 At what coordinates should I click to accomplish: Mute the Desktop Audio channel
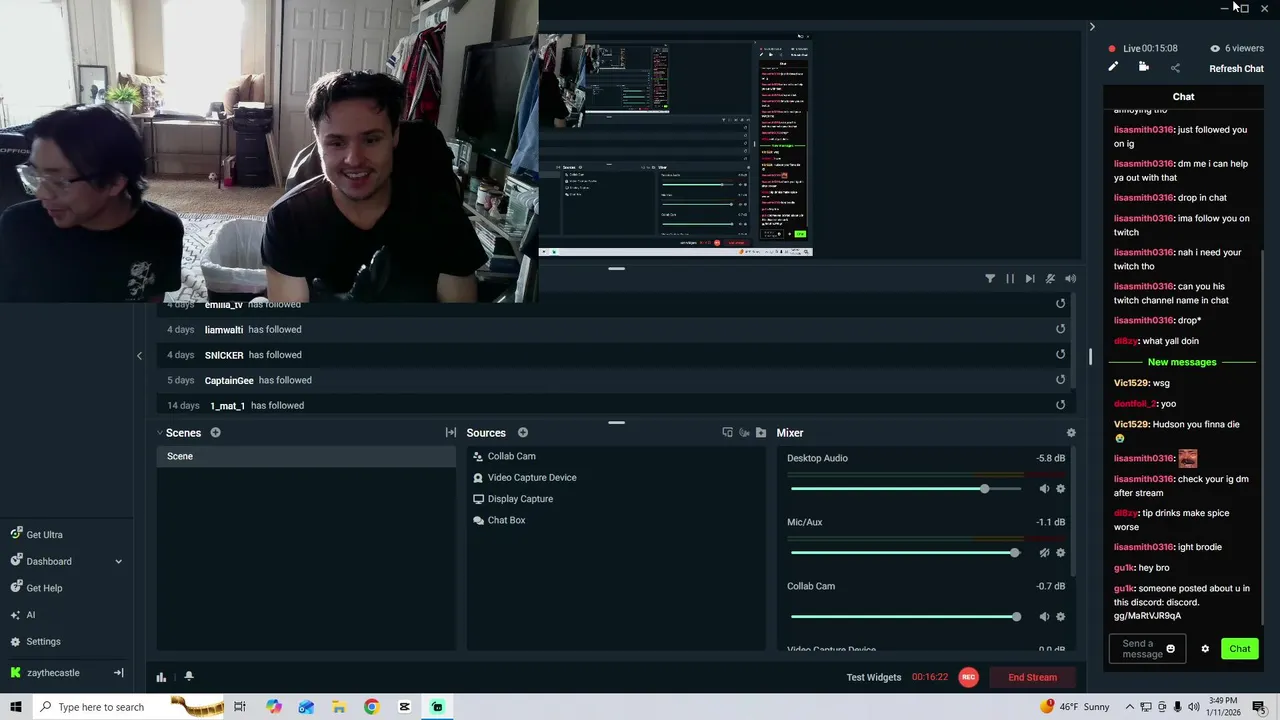(x=1044, y=489)
